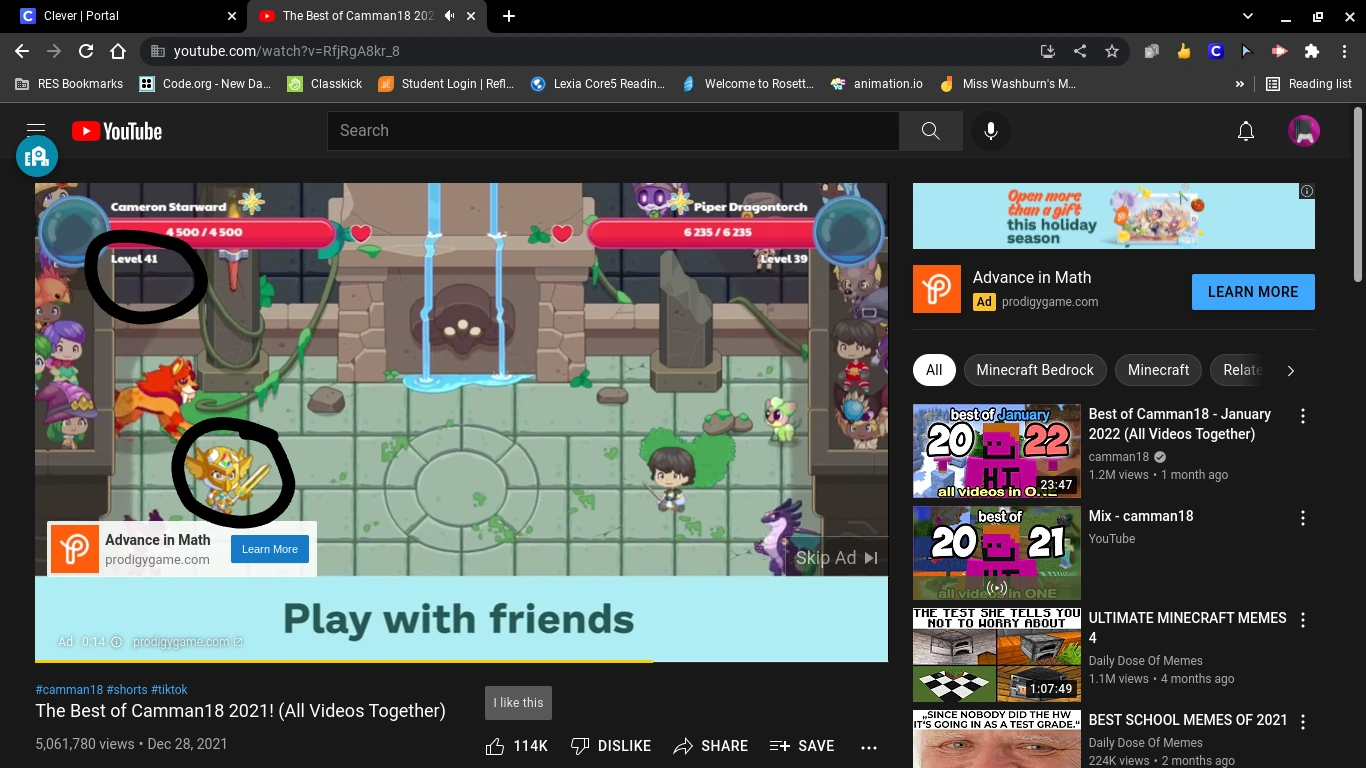Screen dimensions: 1366x768
Task: Open the Reading list
Action: click(x=1308, y=84)
